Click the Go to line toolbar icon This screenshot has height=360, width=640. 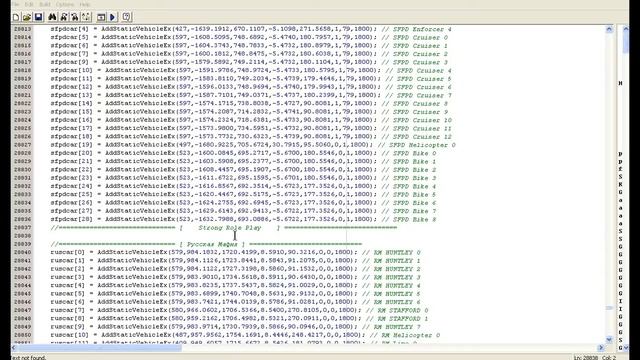[x=86, y=17]
